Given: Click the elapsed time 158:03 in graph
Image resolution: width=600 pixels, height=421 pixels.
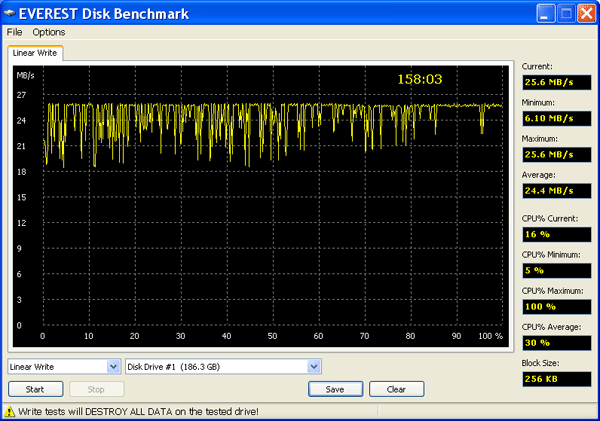Looking at the screenshot, I should click(420, 78).
